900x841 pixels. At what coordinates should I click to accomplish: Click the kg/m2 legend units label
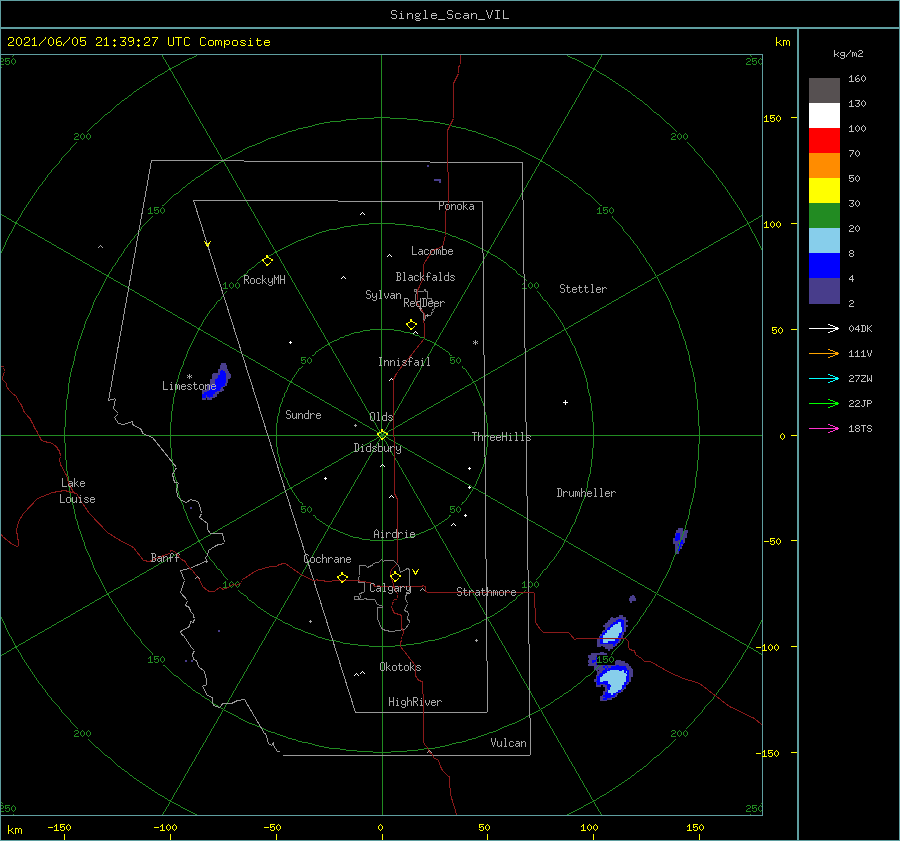848,54
